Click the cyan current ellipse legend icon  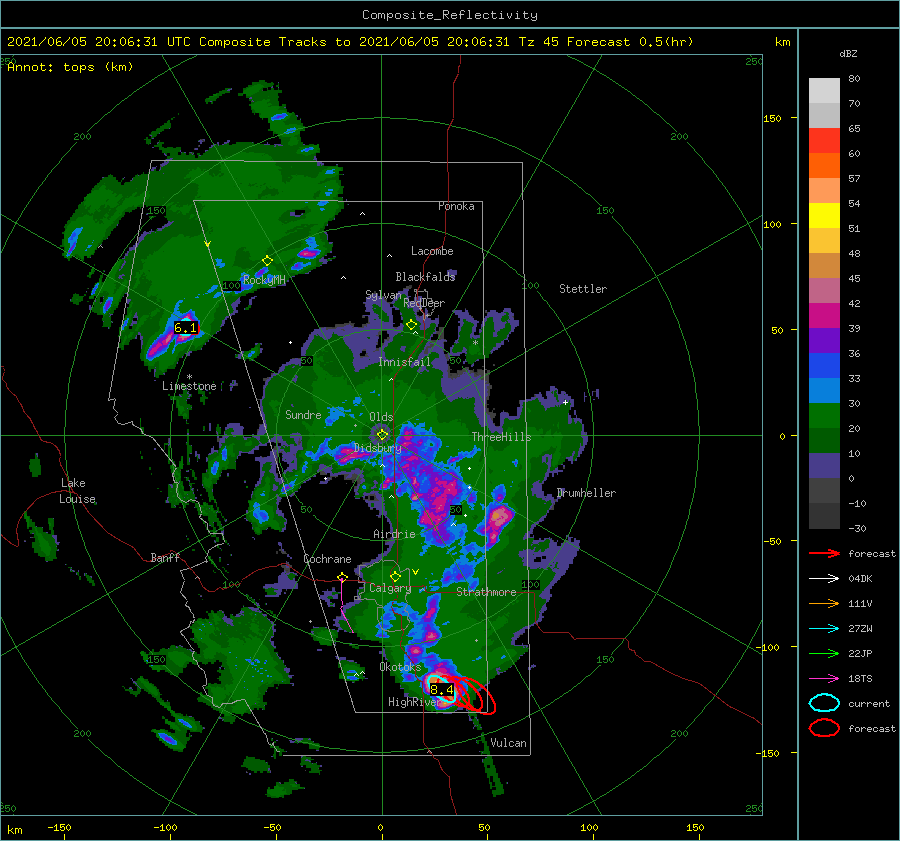click(x=824, y=703)
